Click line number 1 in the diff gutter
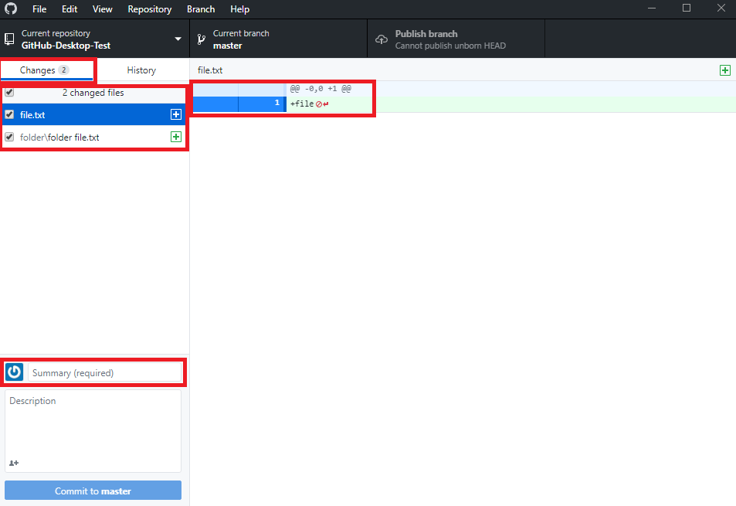This screenshot has height=506, width=736. (x=277, y=103)
